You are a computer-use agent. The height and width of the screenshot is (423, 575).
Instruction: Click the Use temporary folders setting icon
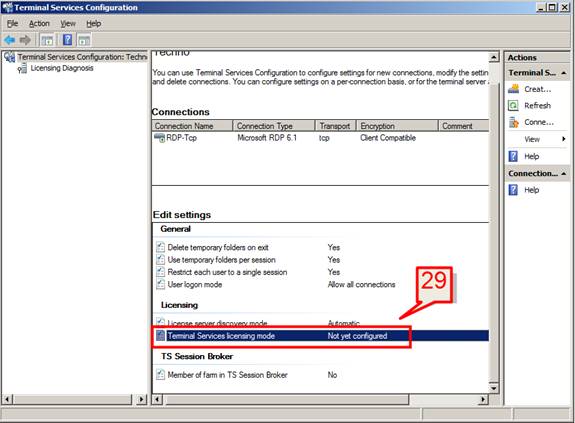click(160, 260)
